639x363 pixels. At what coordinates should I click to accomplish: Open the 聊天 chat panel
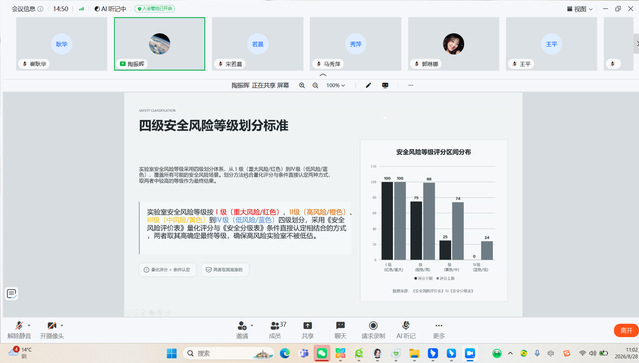tap(340, 330)
